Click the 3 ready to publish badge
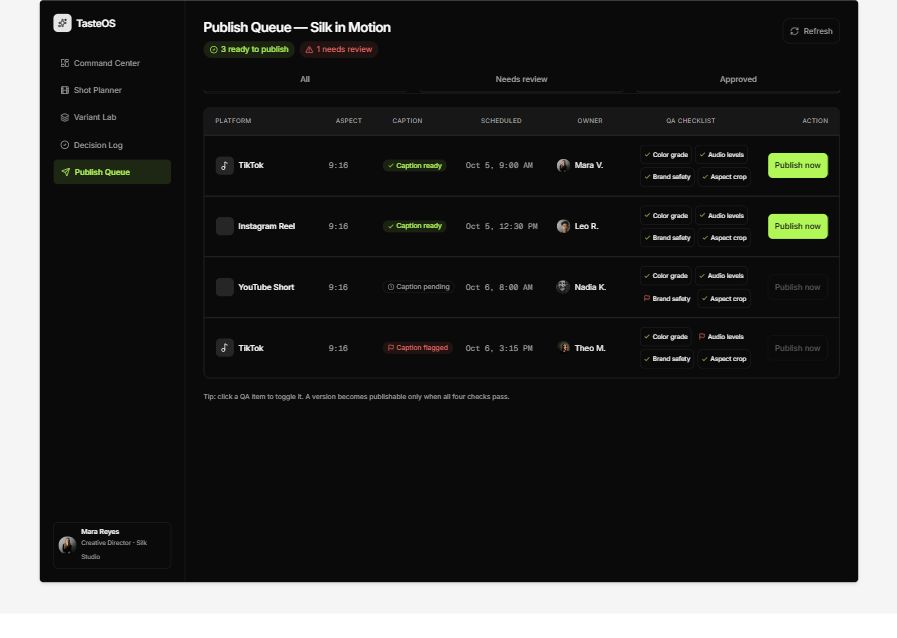This screenshot has height=638, width=897. tap(249, 49)
